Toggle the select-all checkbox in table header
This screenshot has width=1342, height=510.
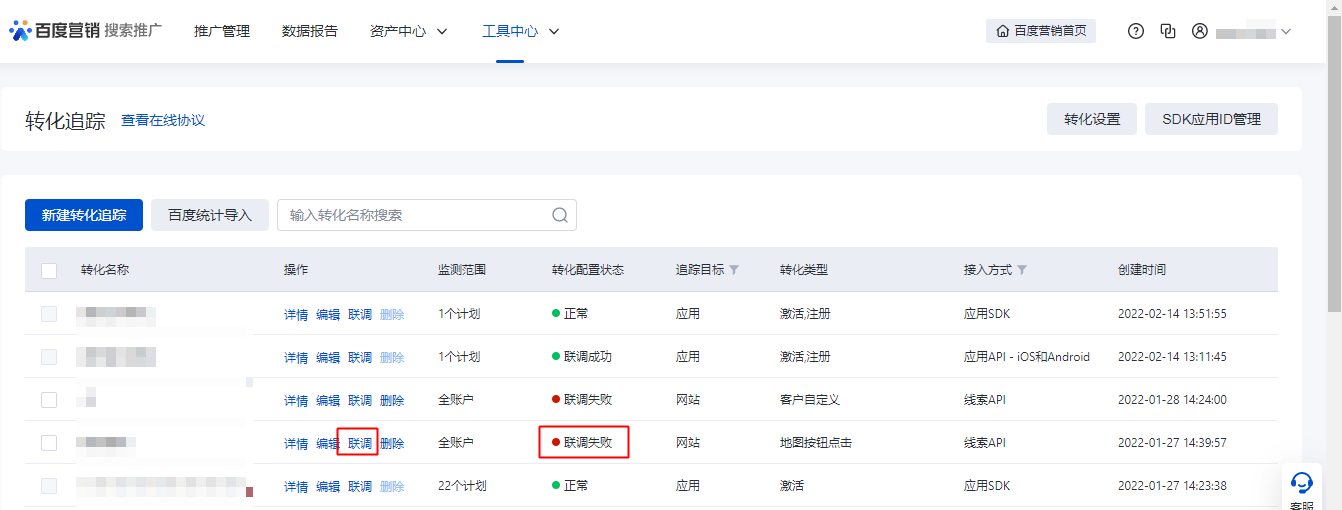(x=49, y=270)
